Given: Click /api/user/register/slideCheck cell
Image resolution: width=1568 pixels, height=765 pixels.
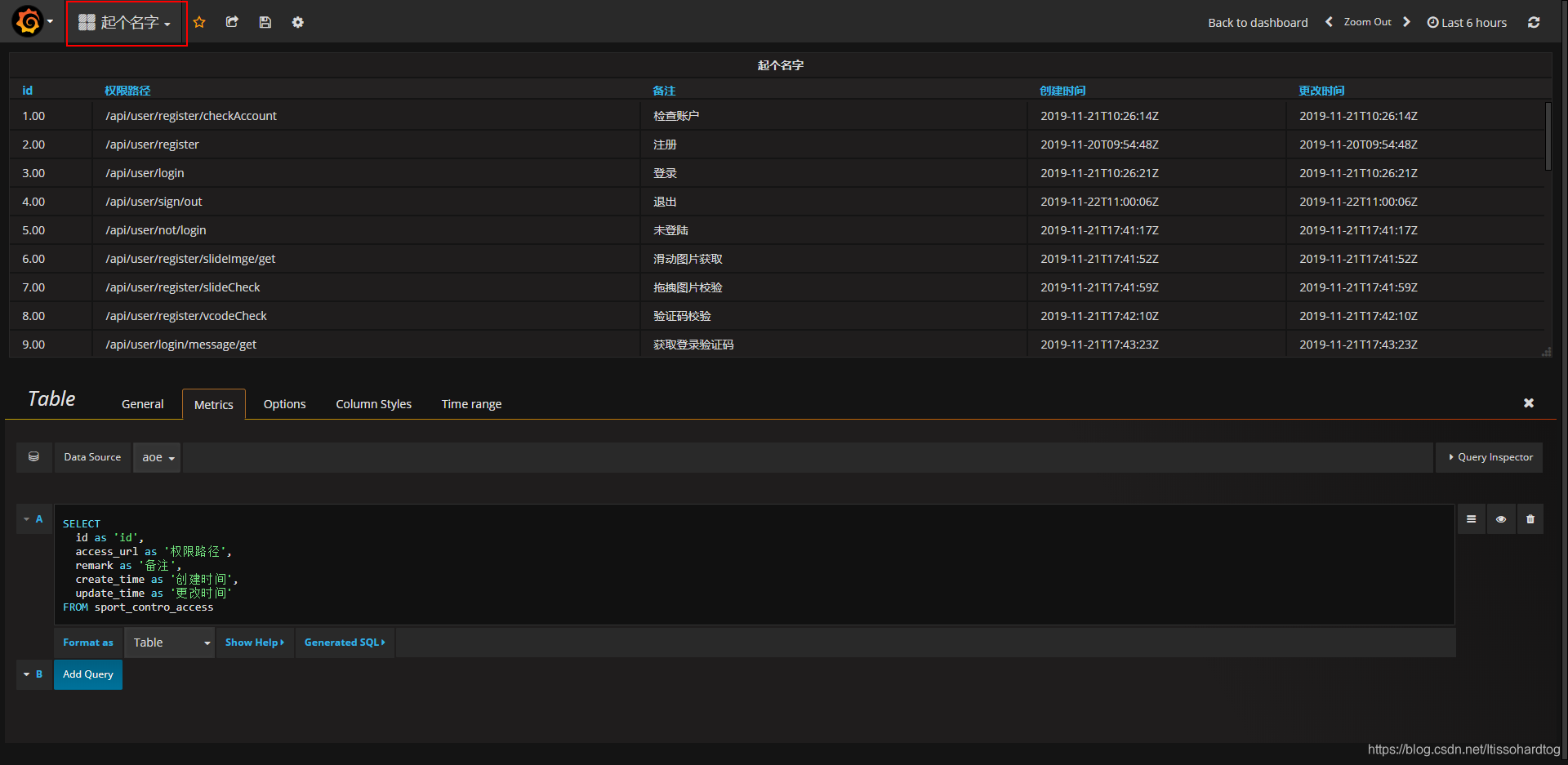Looking at the screenshot, I should pyautogui.click(x=366, y=287).
